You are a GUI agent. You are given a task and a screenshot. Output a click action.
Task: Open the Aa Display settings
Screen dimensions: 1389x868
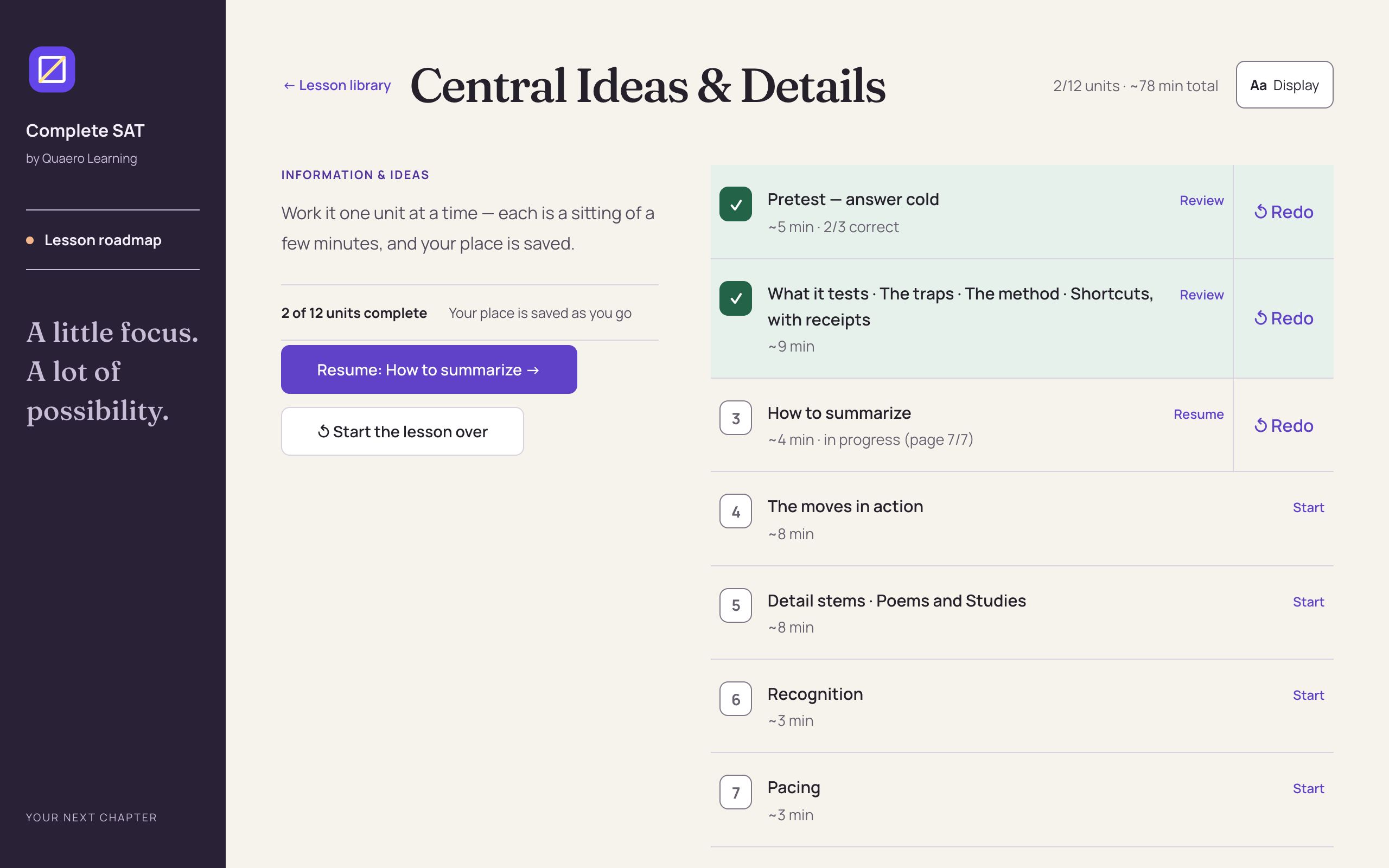tap(1284, 85)
